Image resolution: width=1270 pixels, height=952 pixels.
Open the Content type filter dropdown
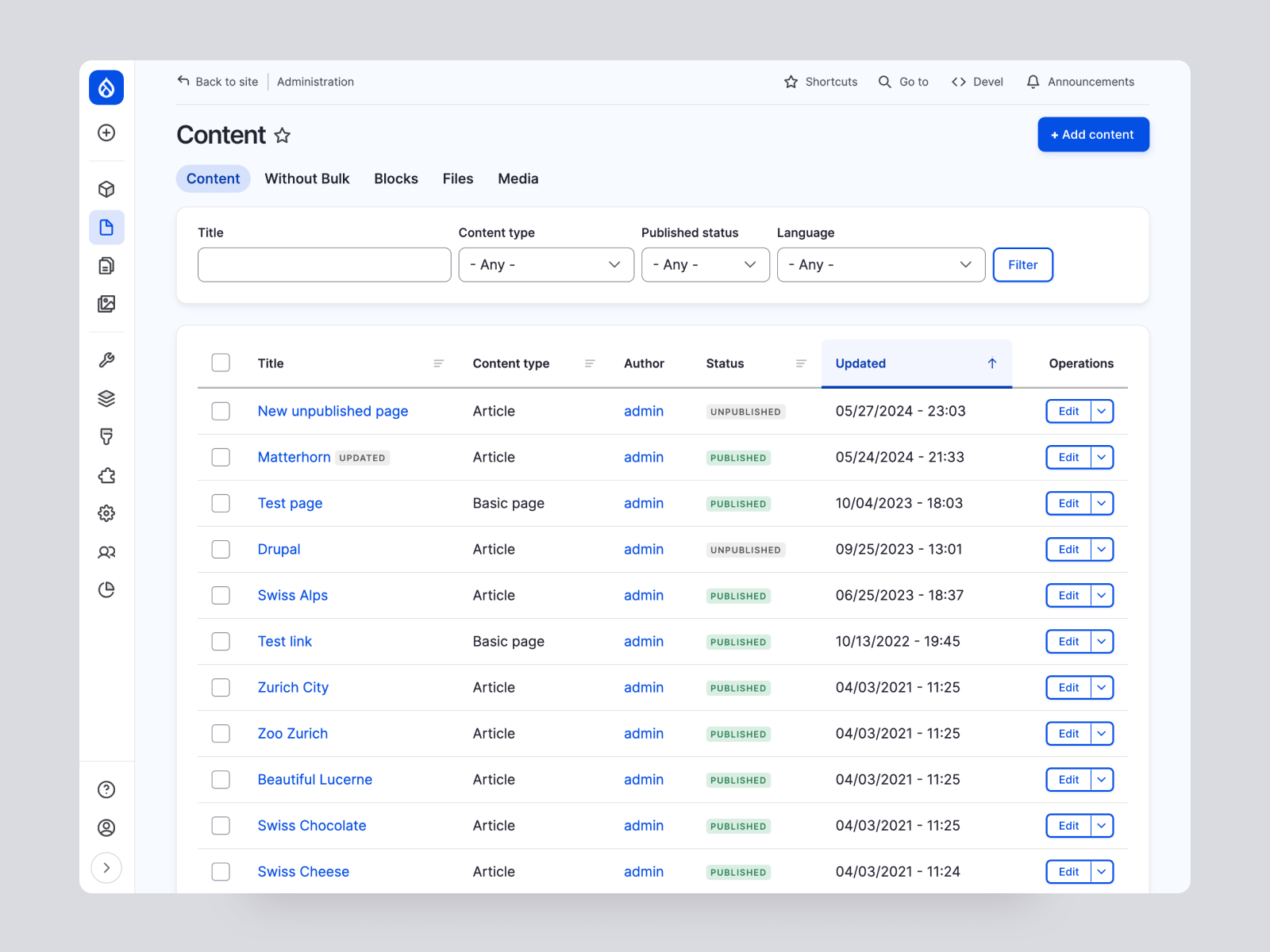546,265
